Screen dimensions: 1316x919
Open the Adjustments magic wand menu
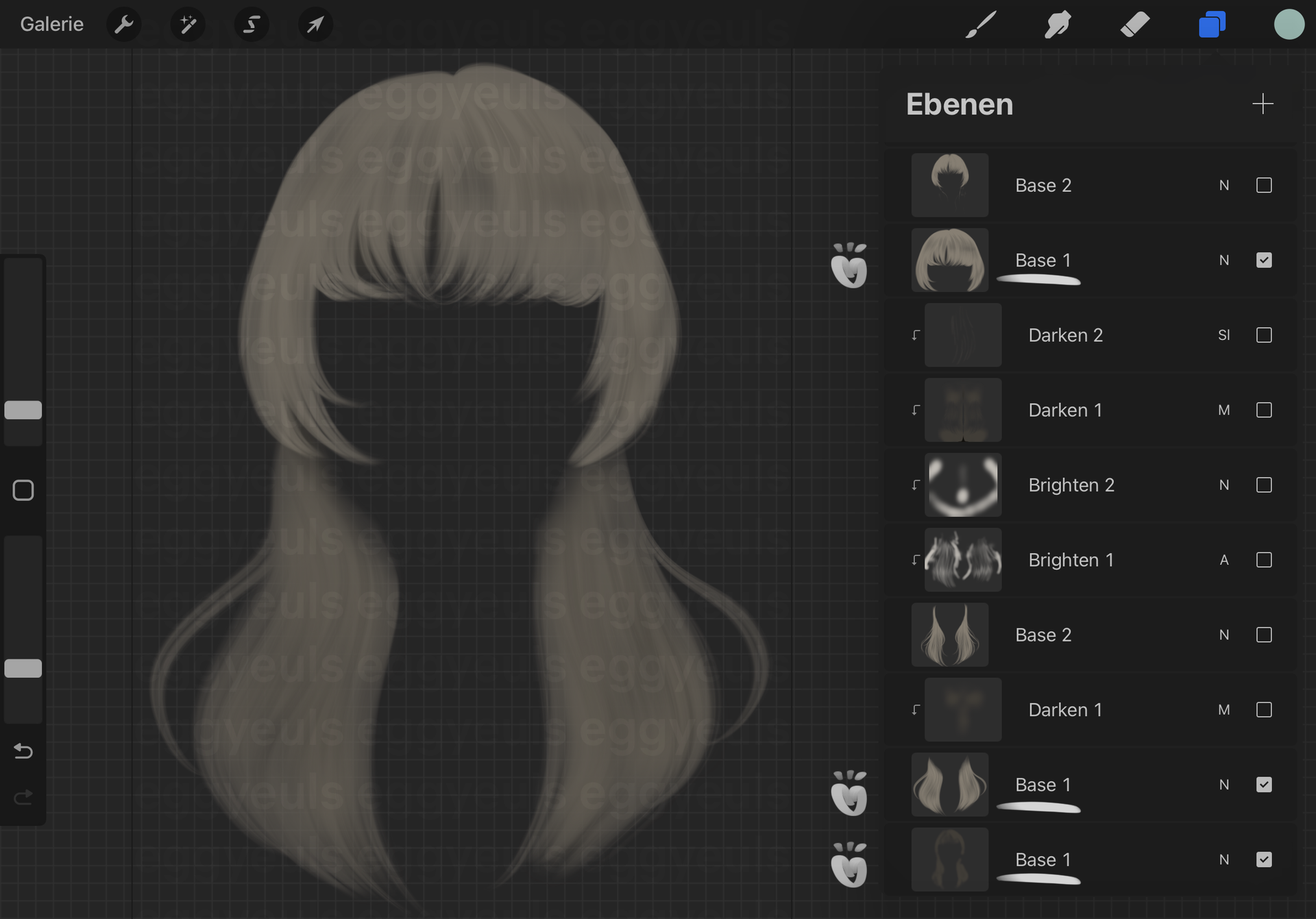pyautogui.click(x=188, y=25)
